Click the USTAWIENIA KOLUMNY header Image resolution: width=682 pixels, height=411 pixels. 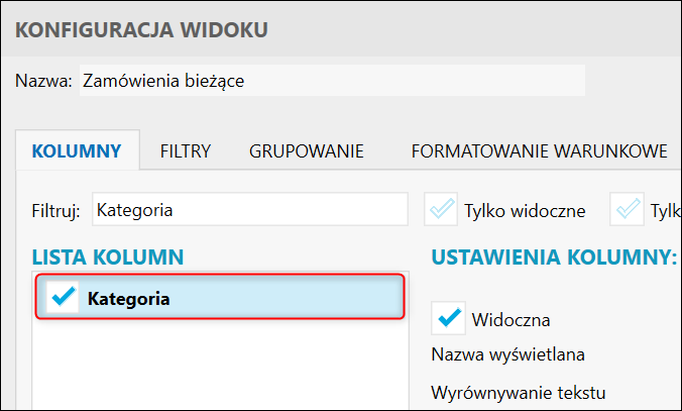click(554, 257)
